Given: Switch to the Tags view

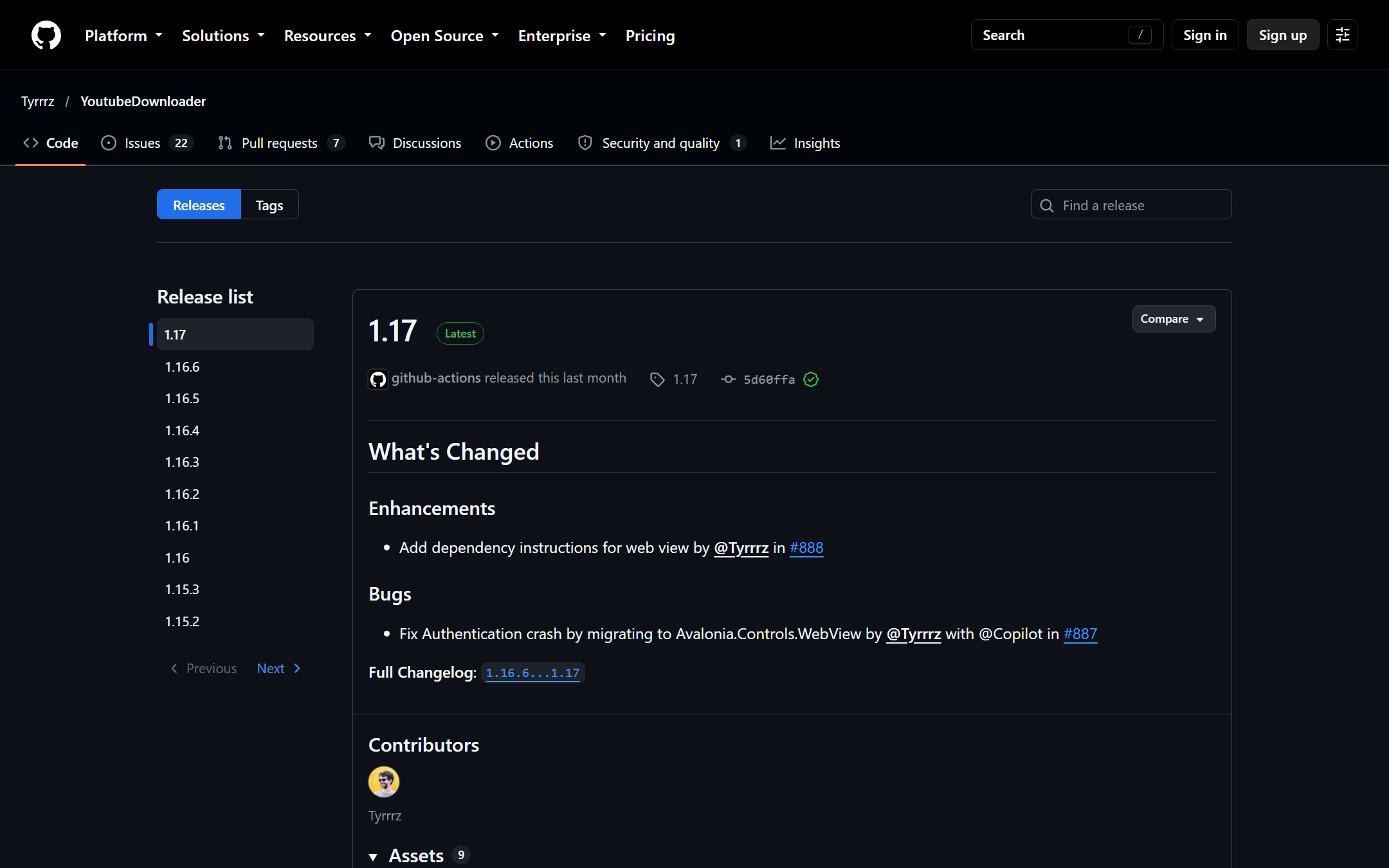Looking at the screenshot, I should click(269, 205).
